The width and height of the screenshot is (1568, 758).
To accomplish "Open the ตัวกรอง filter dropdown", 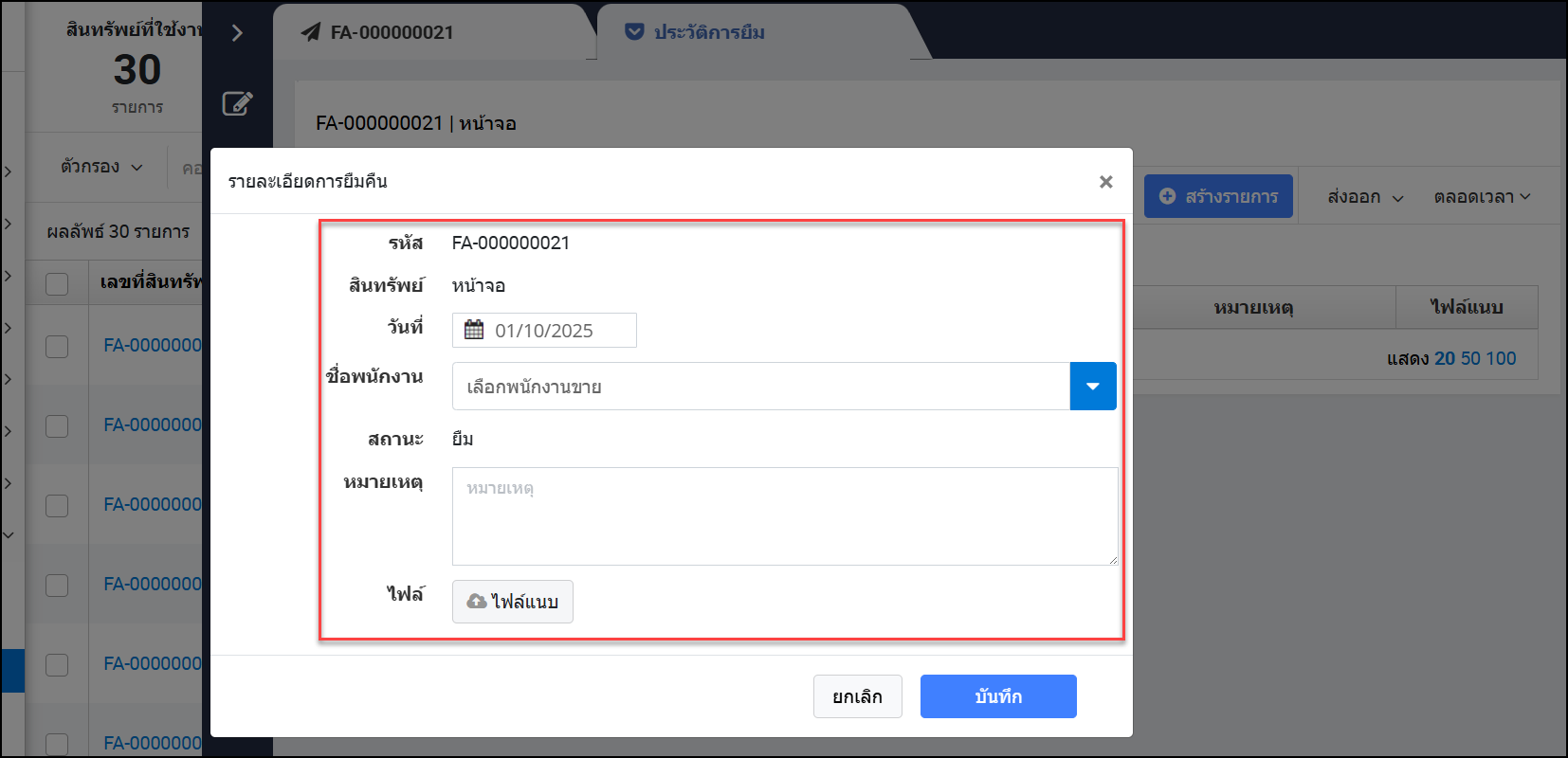I will point(101,167).
